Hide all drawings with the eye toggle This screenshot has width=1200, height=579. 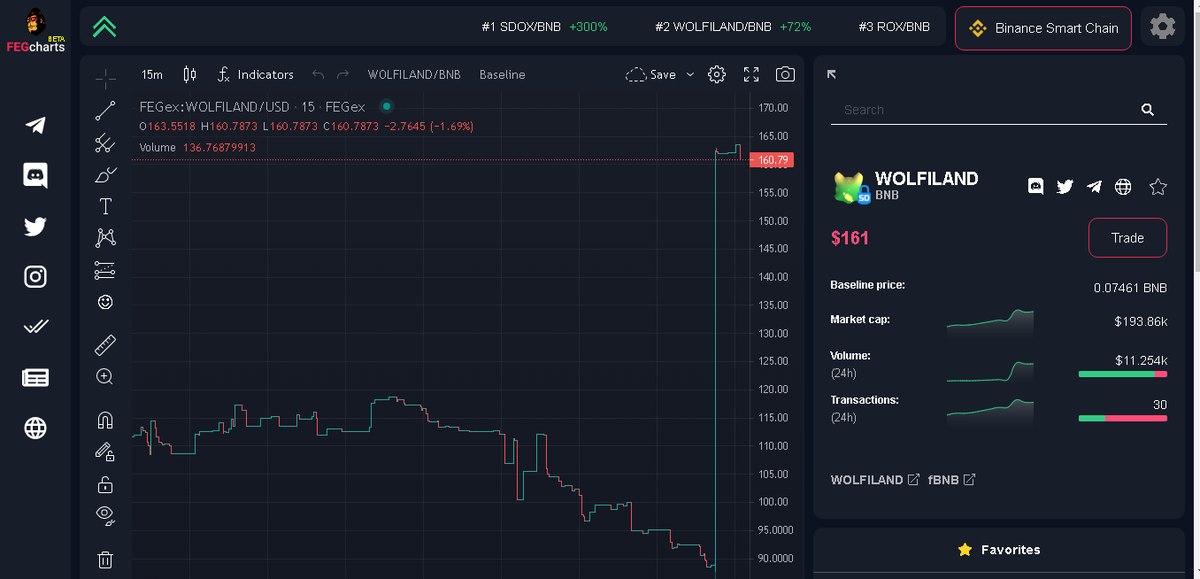[x=105, y=515]
